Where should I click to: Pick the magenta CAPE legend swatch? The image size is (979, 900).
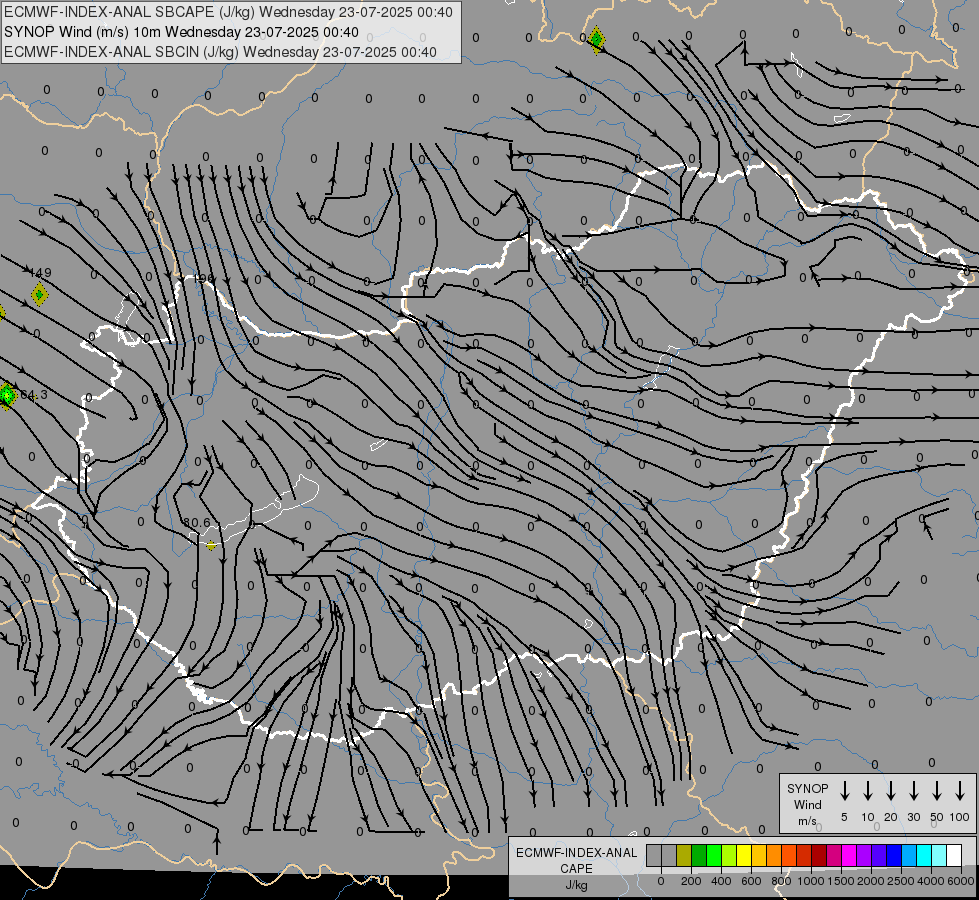[x=849, y=855]
